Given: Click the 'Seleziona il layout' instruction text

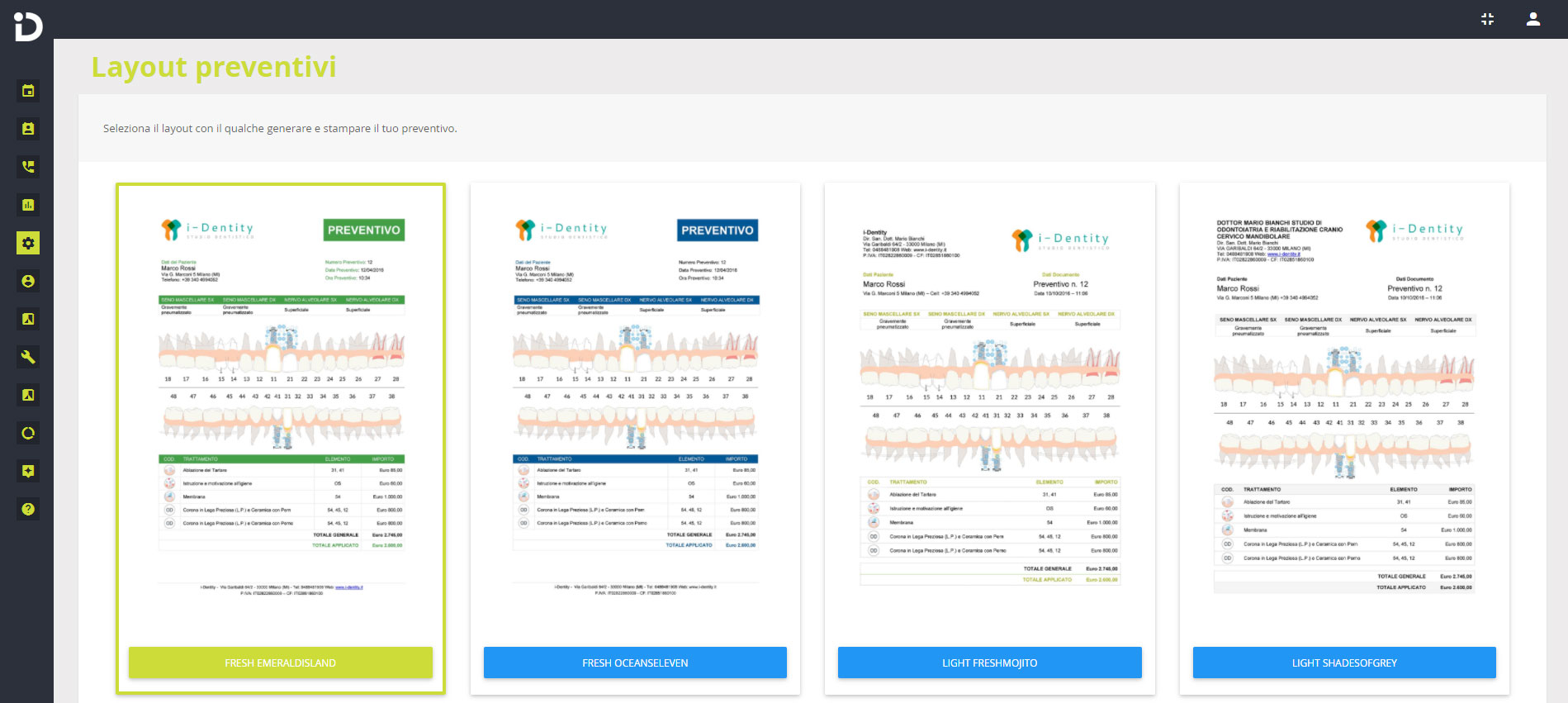Looking at the screenshot, I should (x=280, y=128).
